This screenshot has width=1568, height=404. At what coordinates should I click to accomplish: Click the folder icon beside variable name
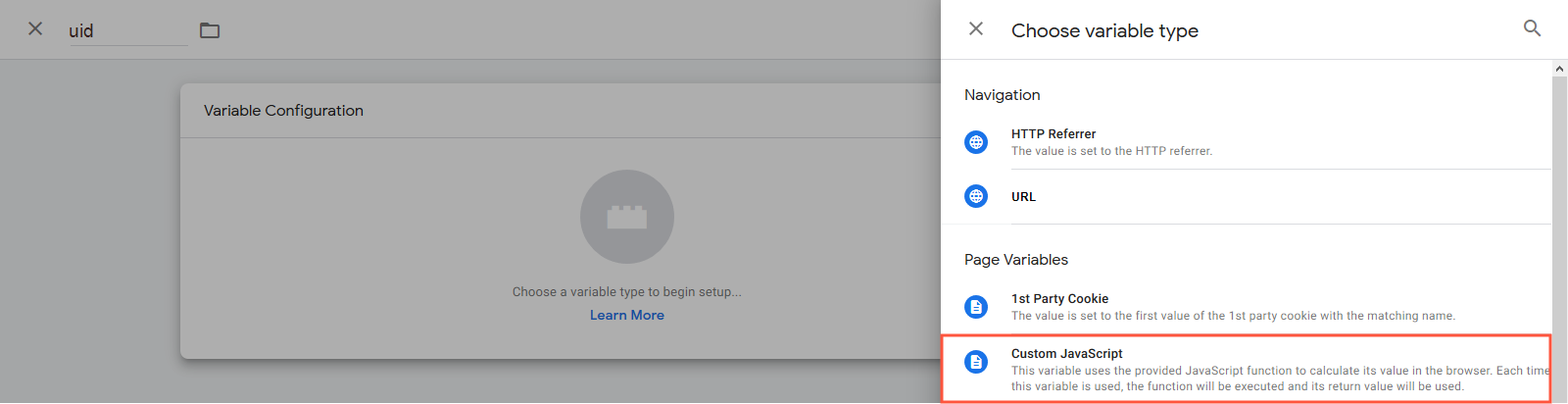[210, 30]
